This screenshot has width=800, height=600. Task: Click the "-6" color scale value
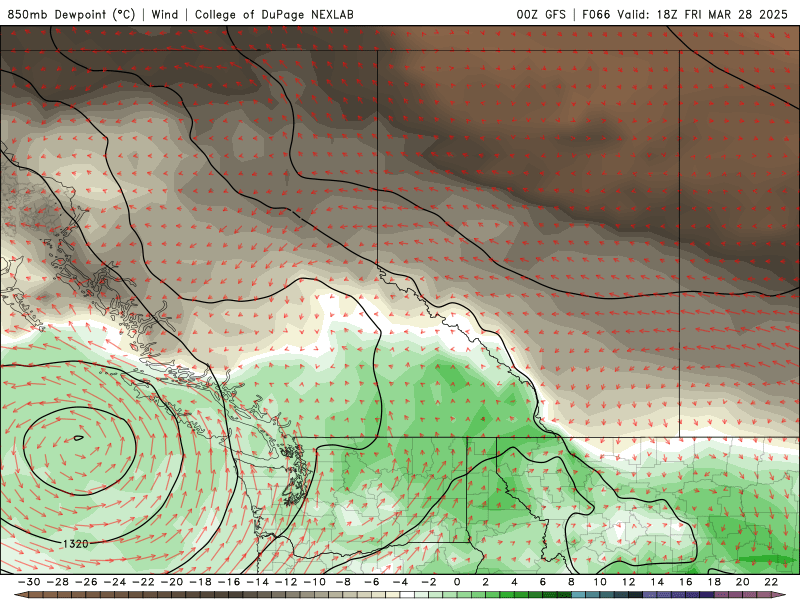tap(371, 582)
